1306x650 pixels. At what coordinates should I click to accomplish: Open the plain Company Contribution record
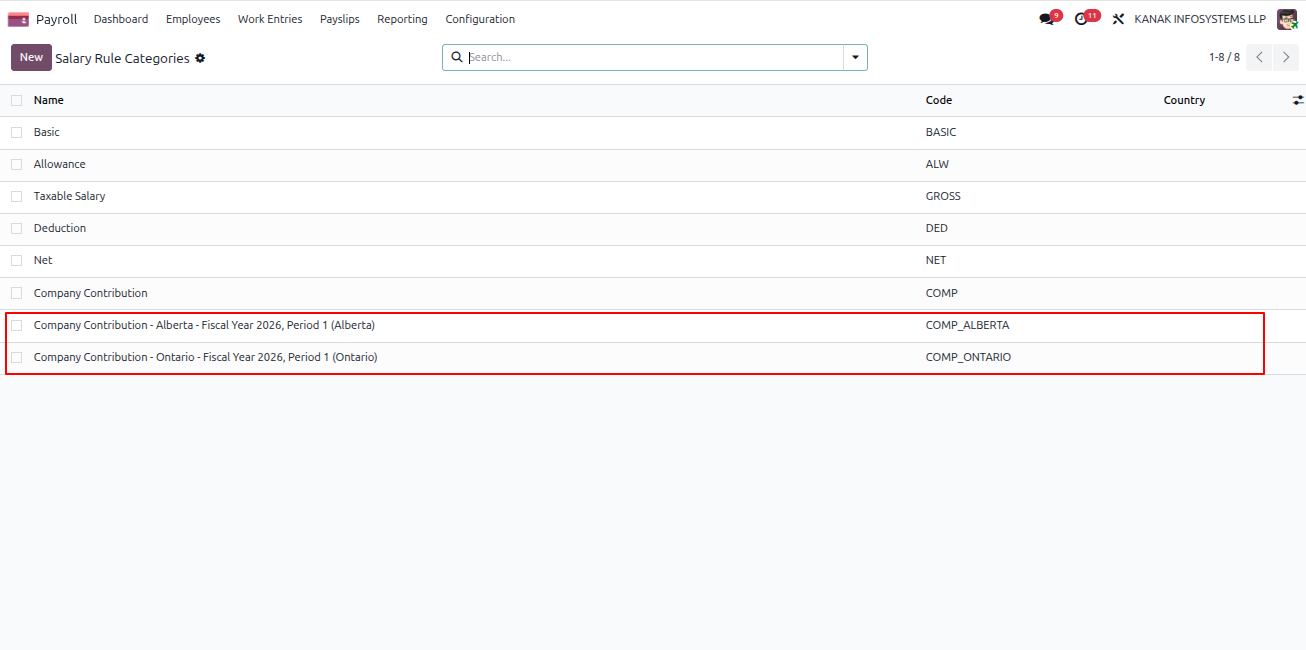pos(90,293)
